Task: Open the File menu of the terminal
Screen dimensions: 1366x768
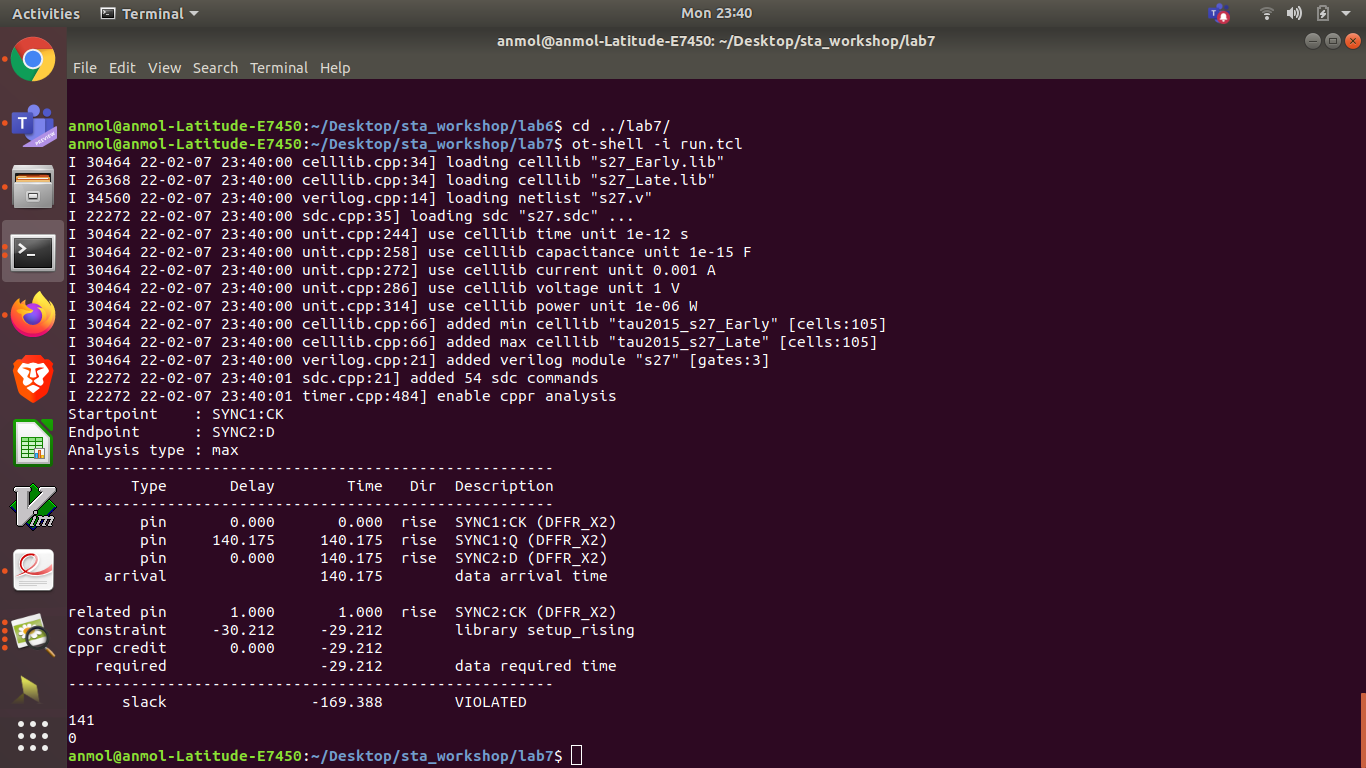Action: tap(84, 68)
